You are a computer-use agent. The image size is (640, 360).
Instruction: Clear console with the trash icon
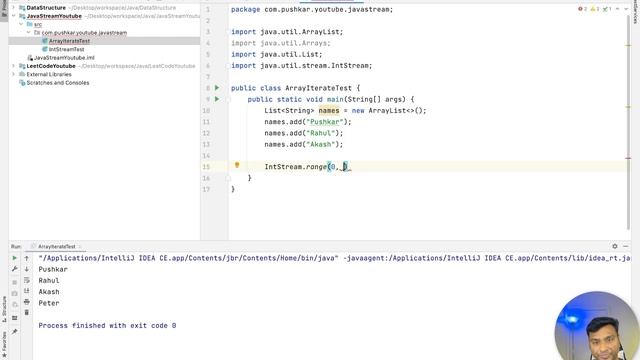[x=27, y=313]
